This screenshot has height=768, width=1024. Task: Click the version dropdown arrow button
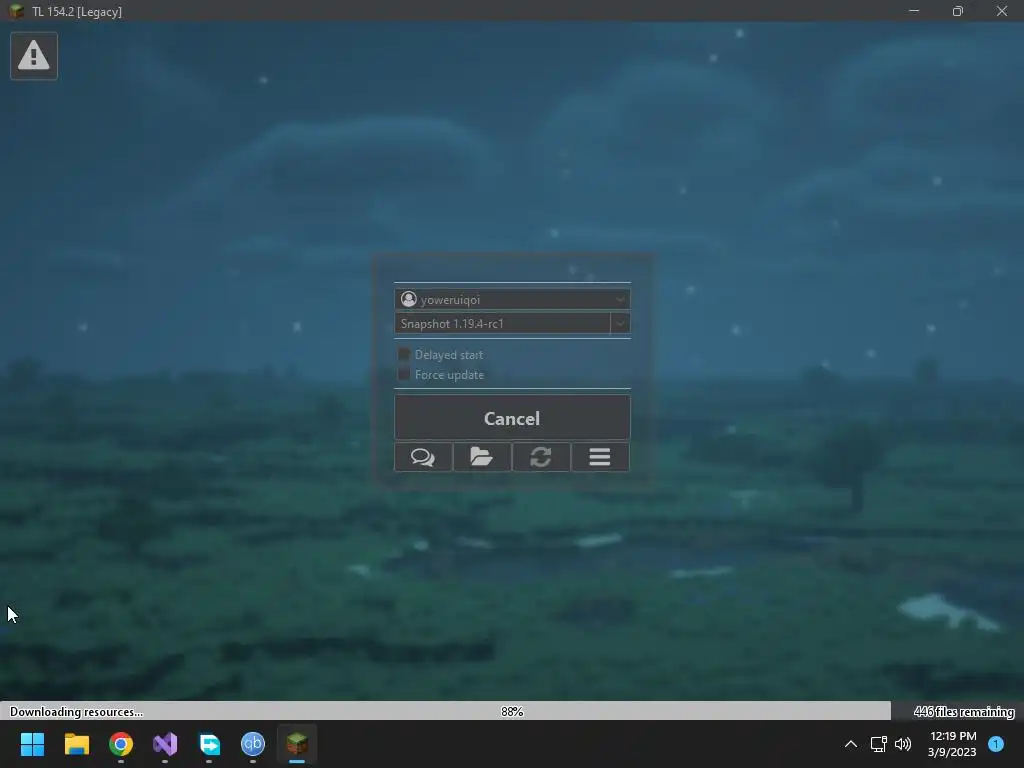click(620, 323)
